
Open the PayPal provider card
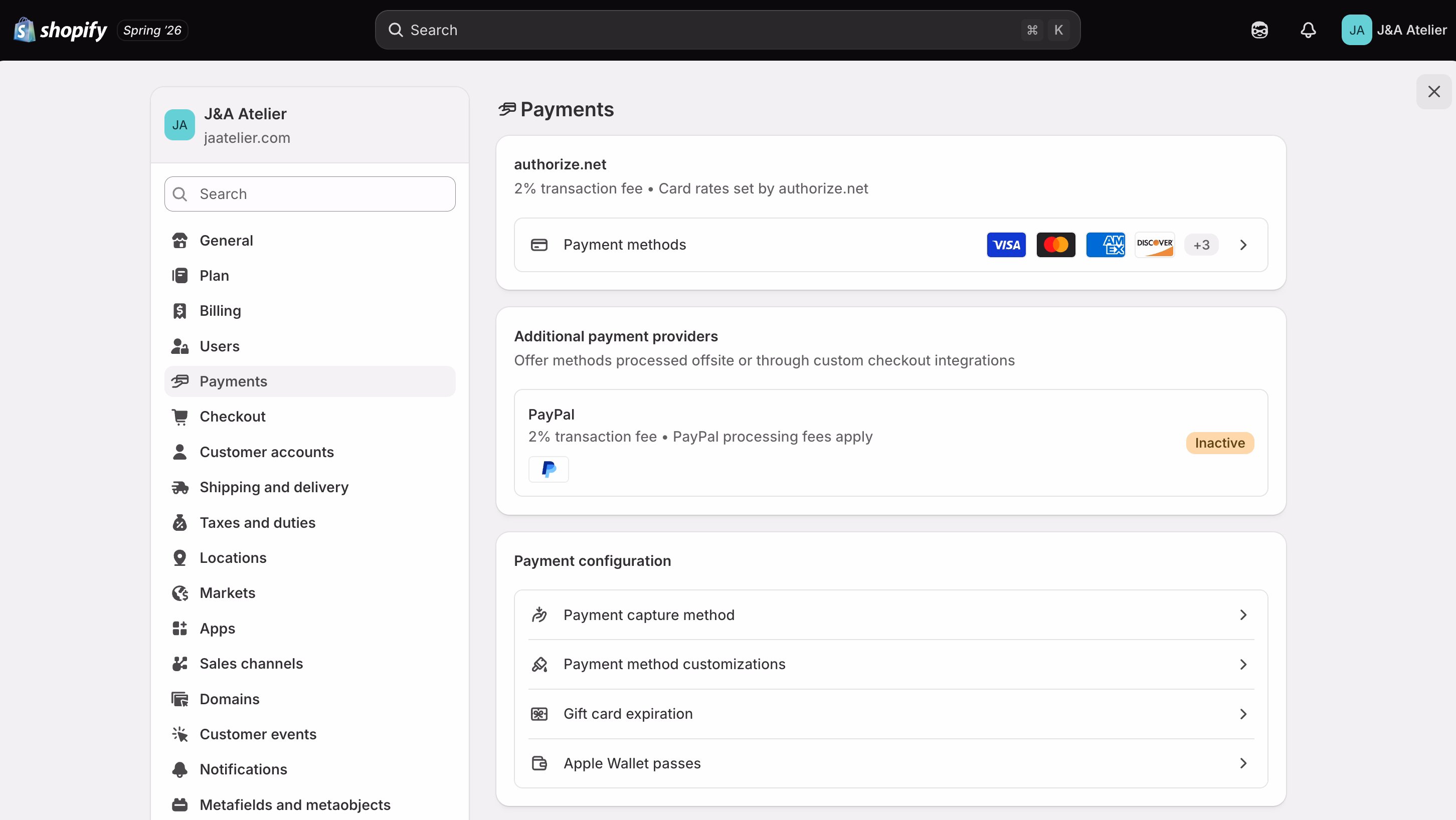890,443
